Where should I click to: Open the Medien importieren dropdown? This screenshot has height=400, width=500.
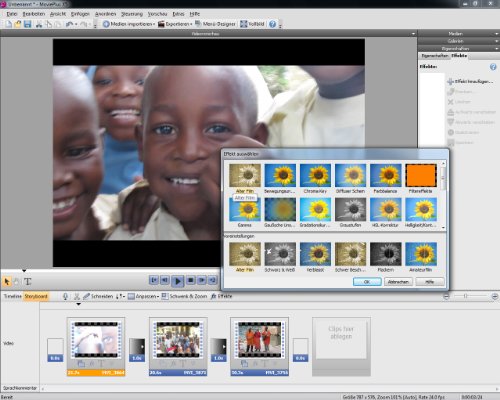coord(129,24)
